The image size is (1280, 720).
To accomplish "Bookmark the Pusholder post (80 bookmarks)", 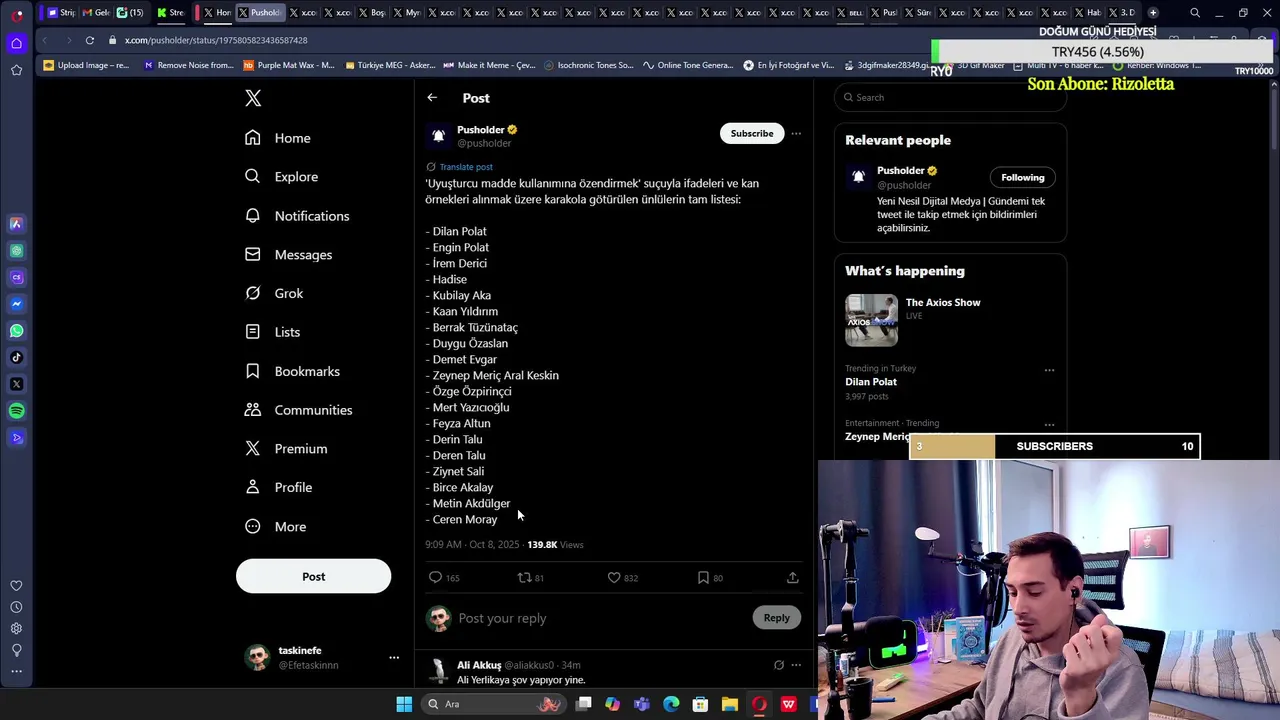I will [703, 577].
